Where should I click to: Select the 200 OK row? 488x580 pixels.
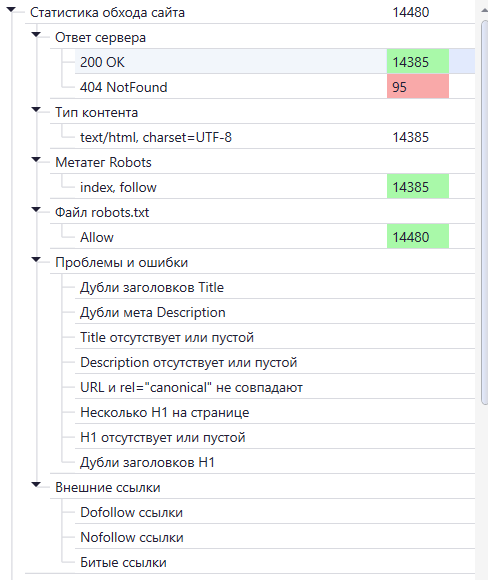tap(275, 62)
